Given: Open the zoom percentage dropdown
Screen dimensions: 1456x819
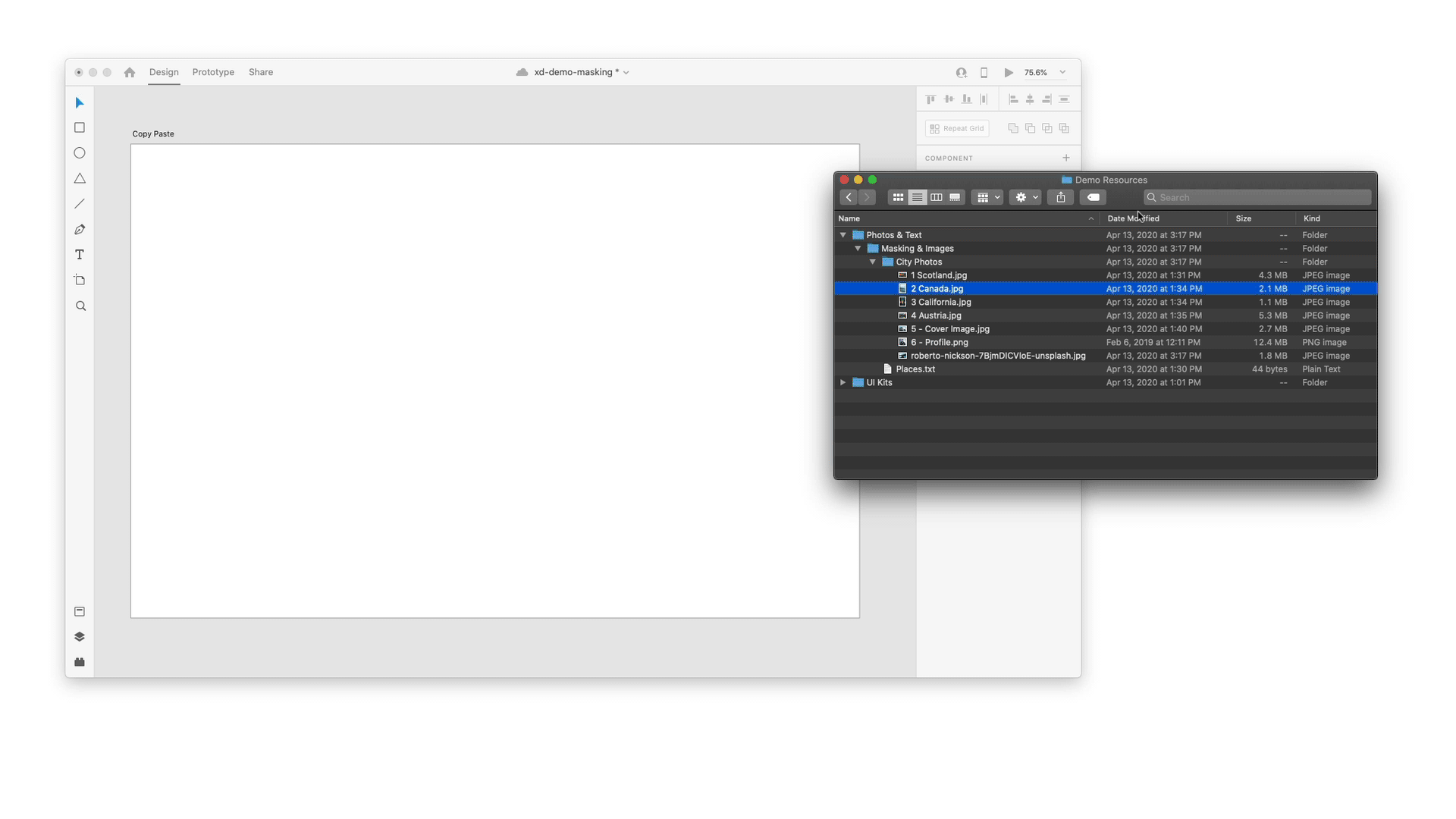Looking at the screenshot, I should pyautogui.click(x=1062, y=73).
